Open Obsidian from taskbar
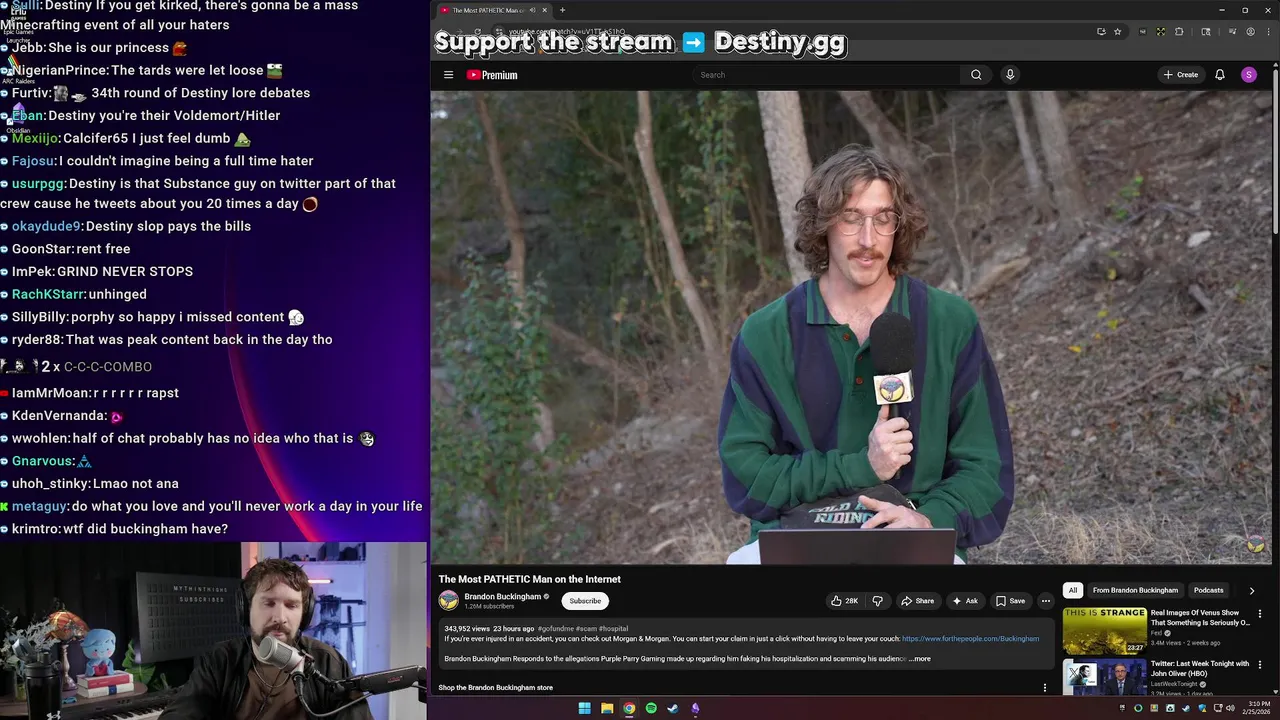1280x720 pixels. click(695, 708)
